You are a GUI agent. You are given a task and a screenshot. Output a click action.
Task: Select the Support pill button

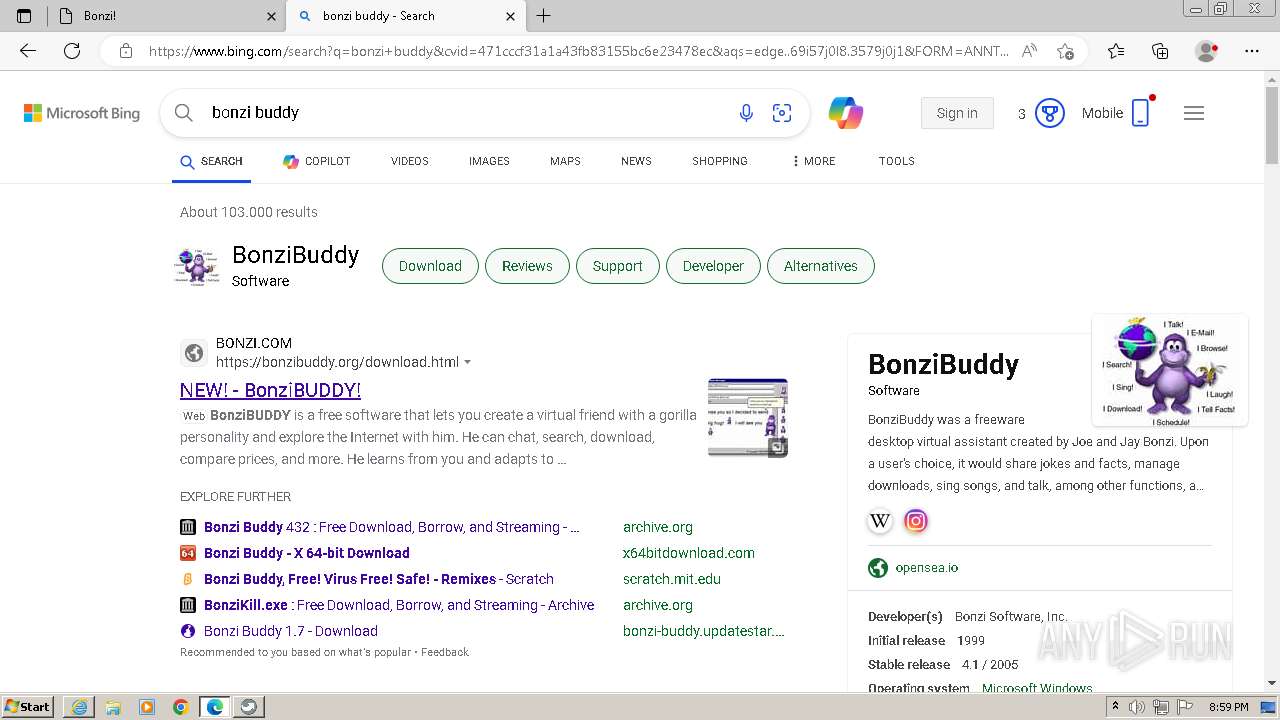[x=617, y=266]
